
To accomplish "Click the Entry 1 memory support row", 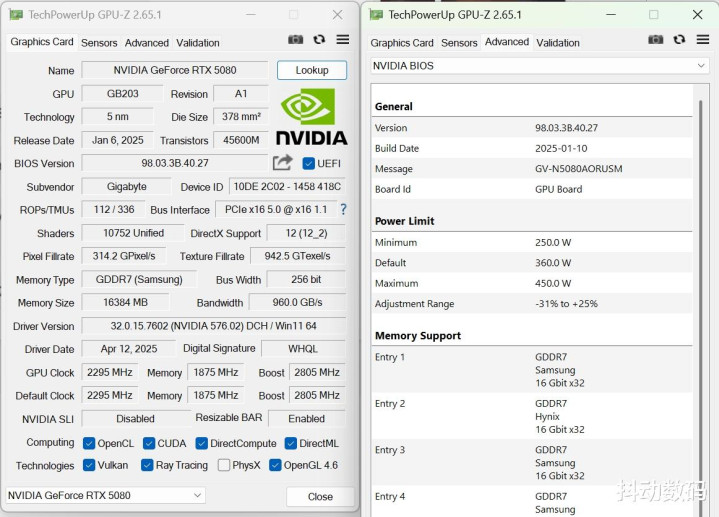I will click(x=532, y=370).
